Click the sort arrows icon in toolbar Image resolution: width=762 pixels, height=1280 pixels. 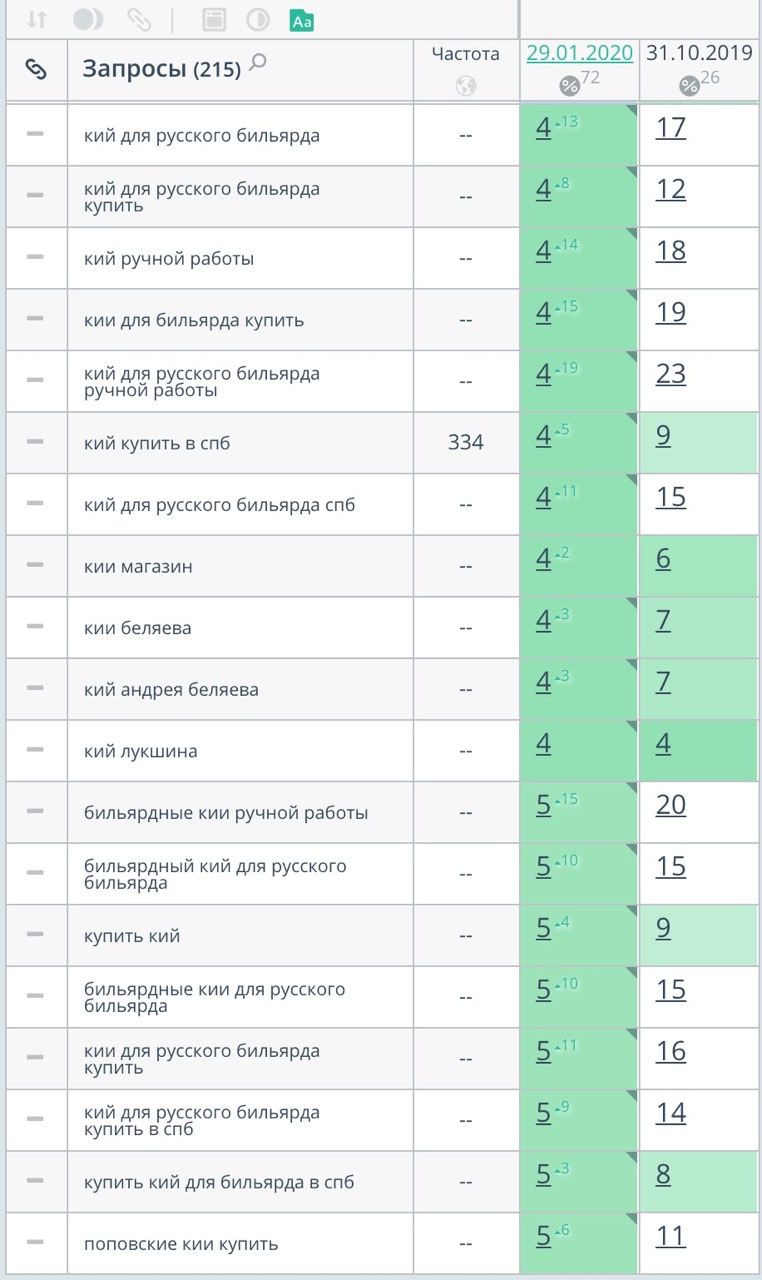37,19
